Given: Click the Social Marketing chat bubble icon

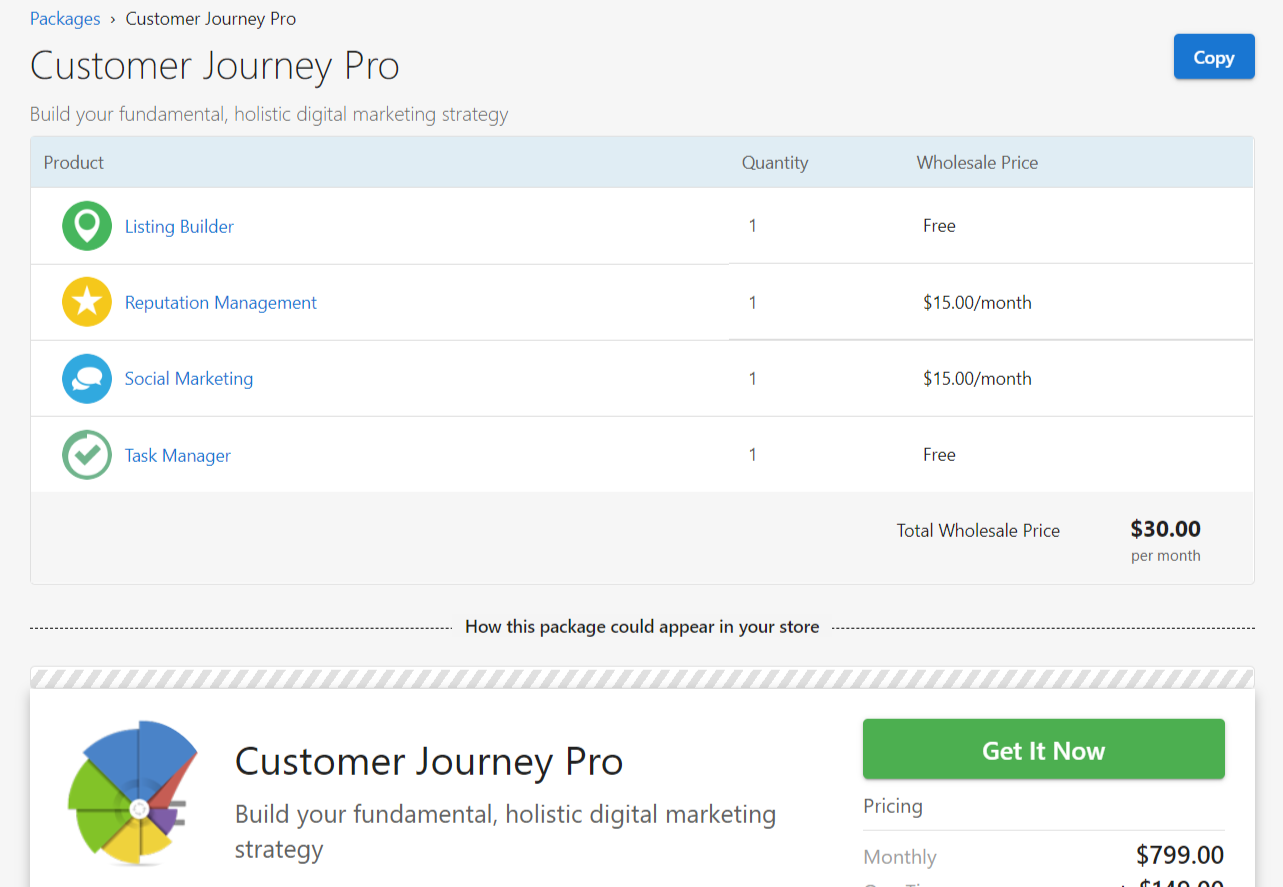Looking at the screenshot, I should 87,379.
